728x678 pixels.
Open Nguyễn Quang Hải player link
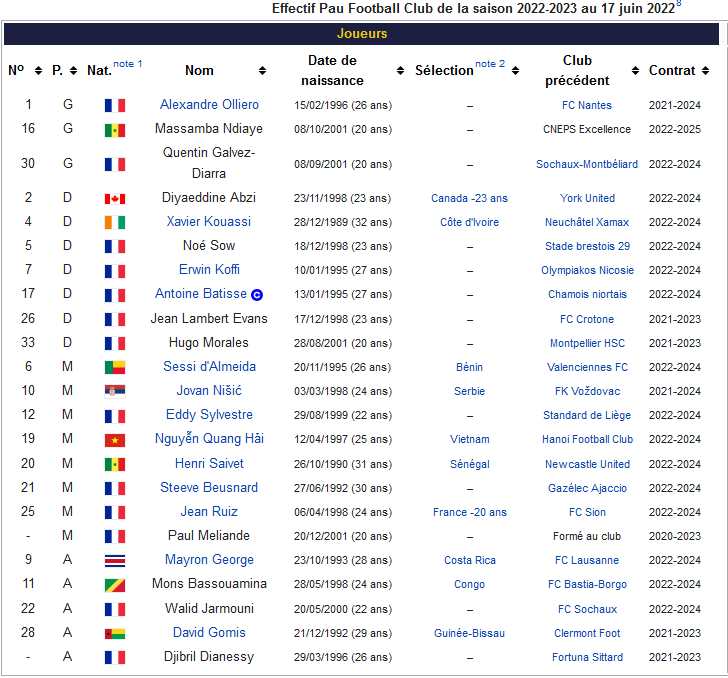point(209,439)
